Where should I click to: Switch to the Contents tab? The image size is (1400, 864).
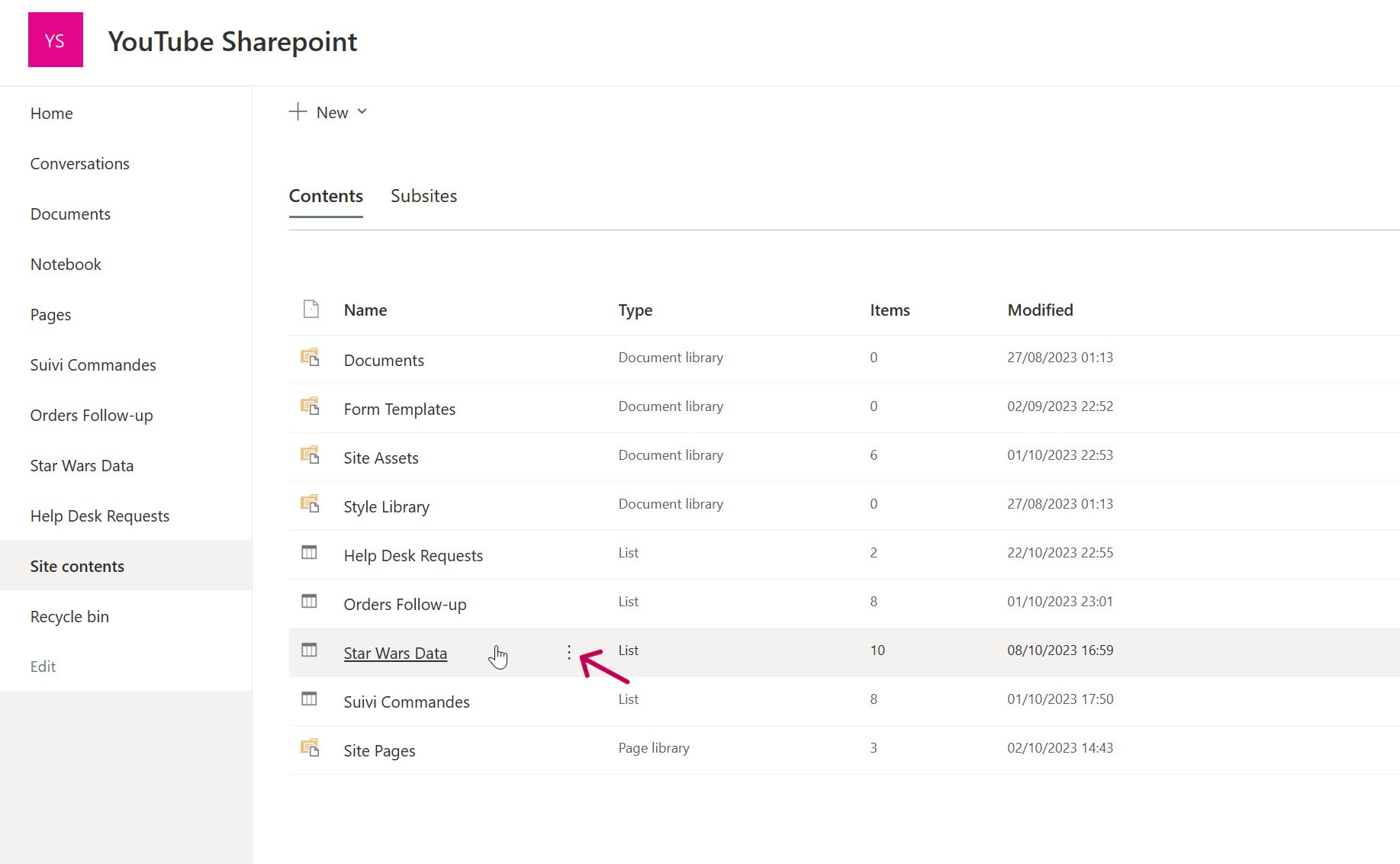pos(326,196)
